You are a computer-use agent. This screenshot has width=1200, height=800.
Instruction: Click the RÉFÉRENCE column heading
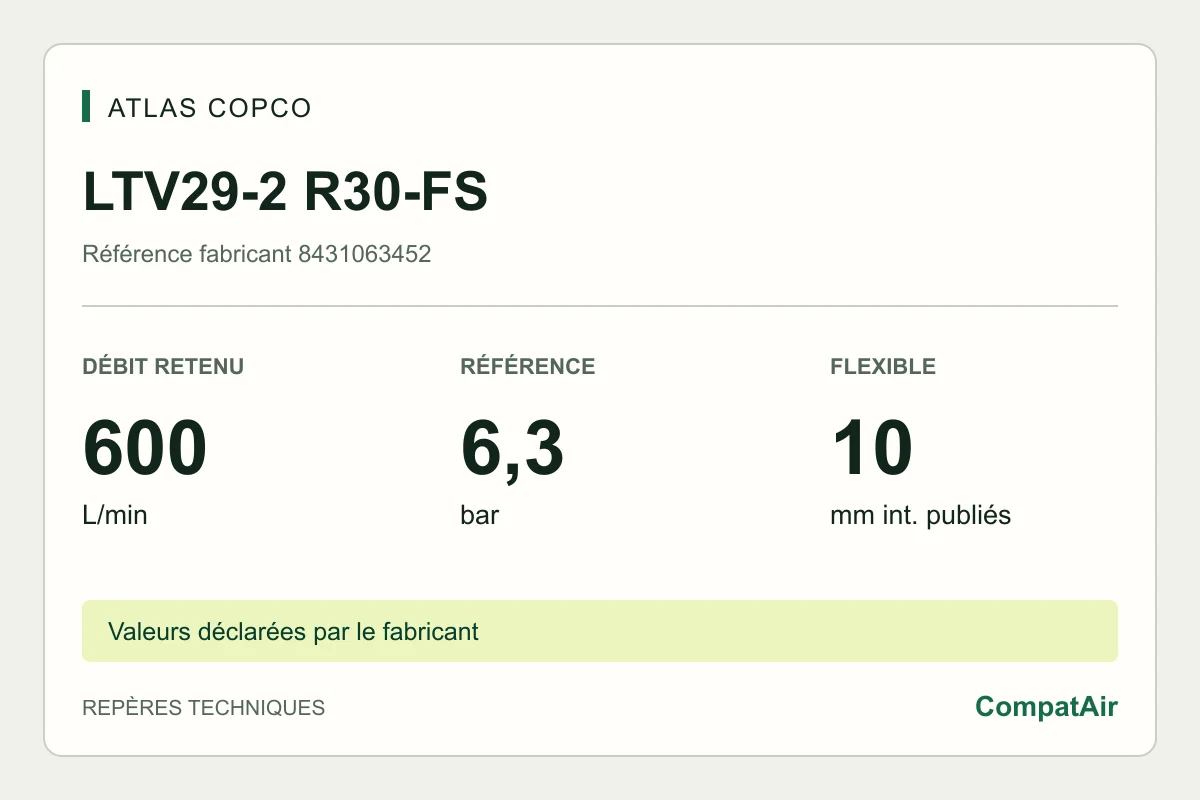coord(528,366)
